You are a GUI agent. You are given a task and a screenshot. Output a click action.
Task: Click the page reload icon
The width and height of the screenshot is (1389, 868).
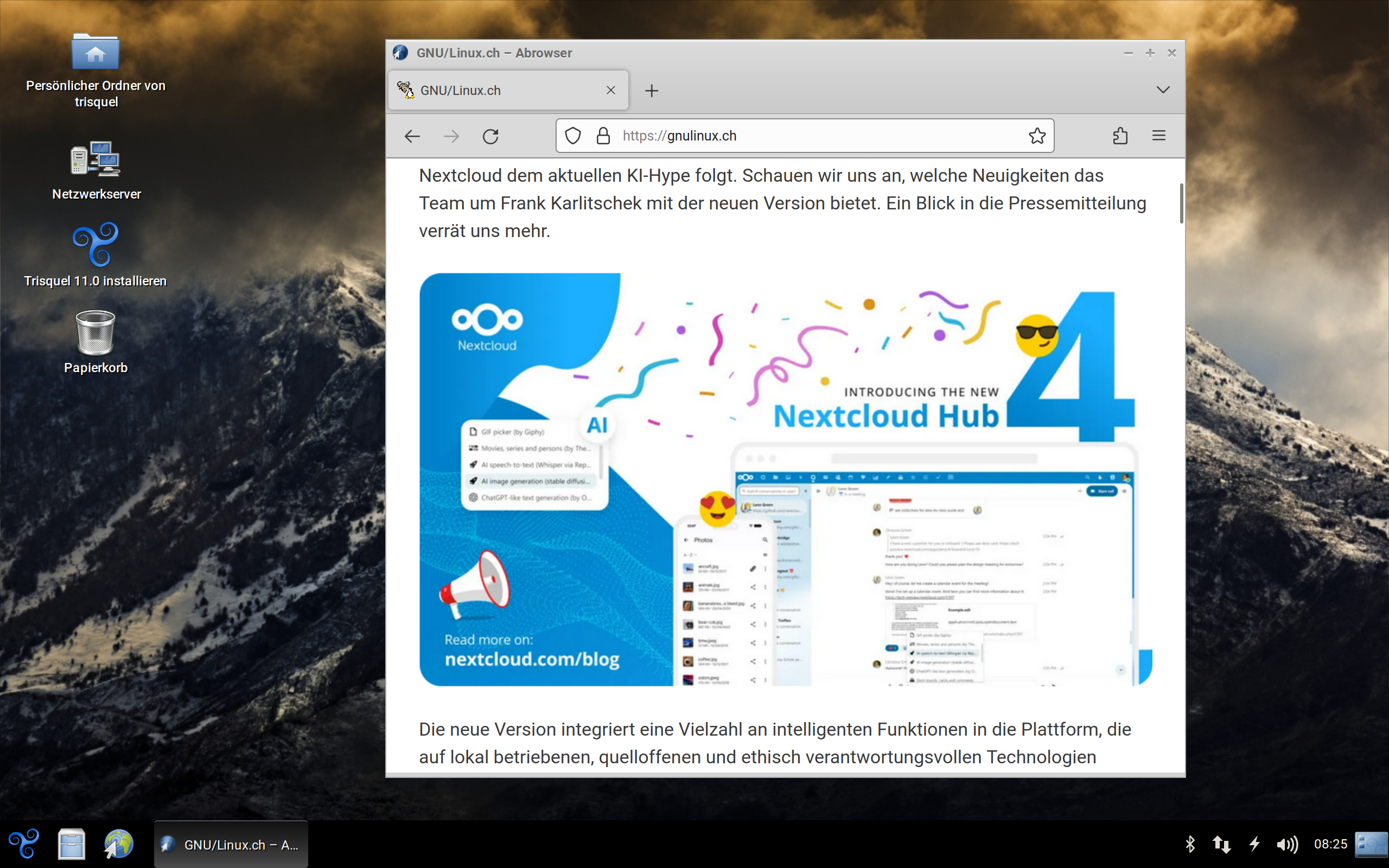490,135
